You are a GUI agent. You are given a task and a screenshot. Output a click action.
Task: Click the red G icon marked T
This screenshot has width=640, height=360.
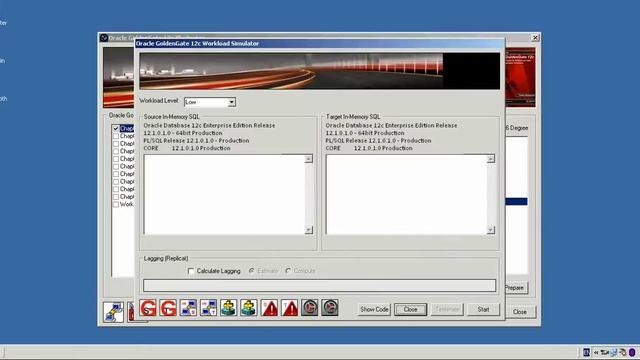(168, 308)
